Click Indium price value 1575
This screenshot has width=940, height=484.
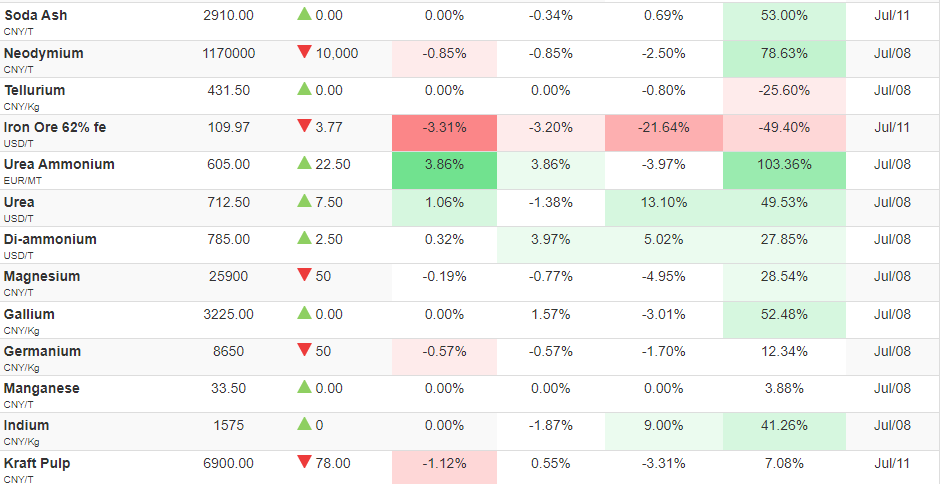[x=228, y=426]
